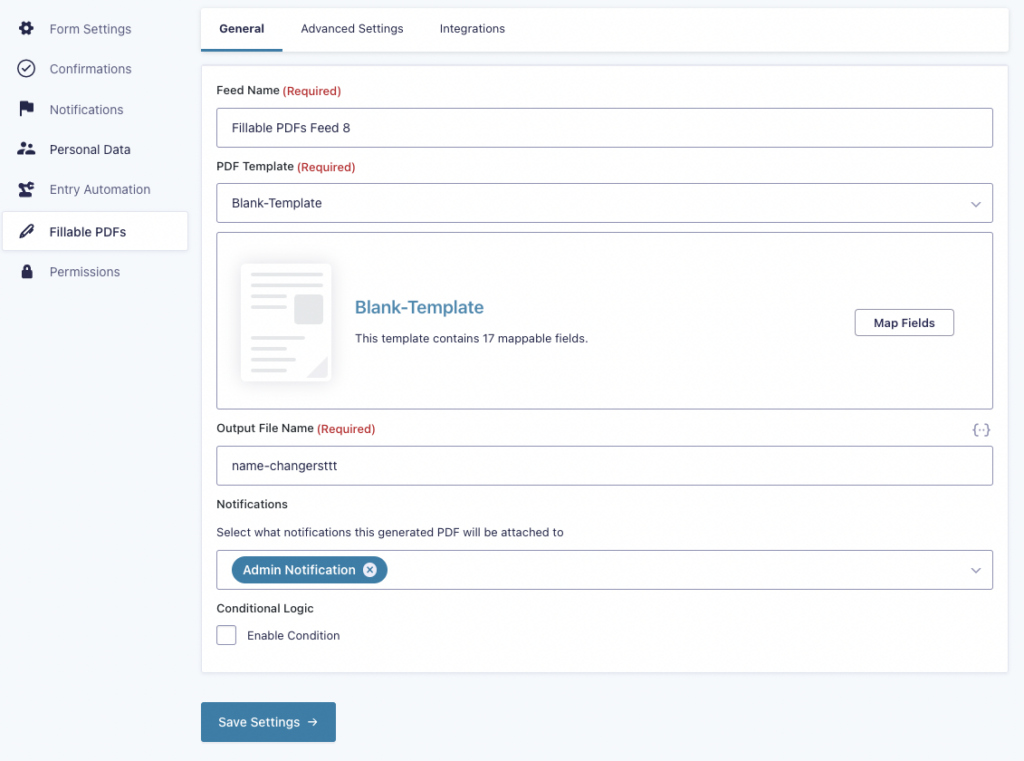Remove the Admin Notification tag
Viewport: 1024px width, 761px height.
pyautogui.click(x=370, y=569)
